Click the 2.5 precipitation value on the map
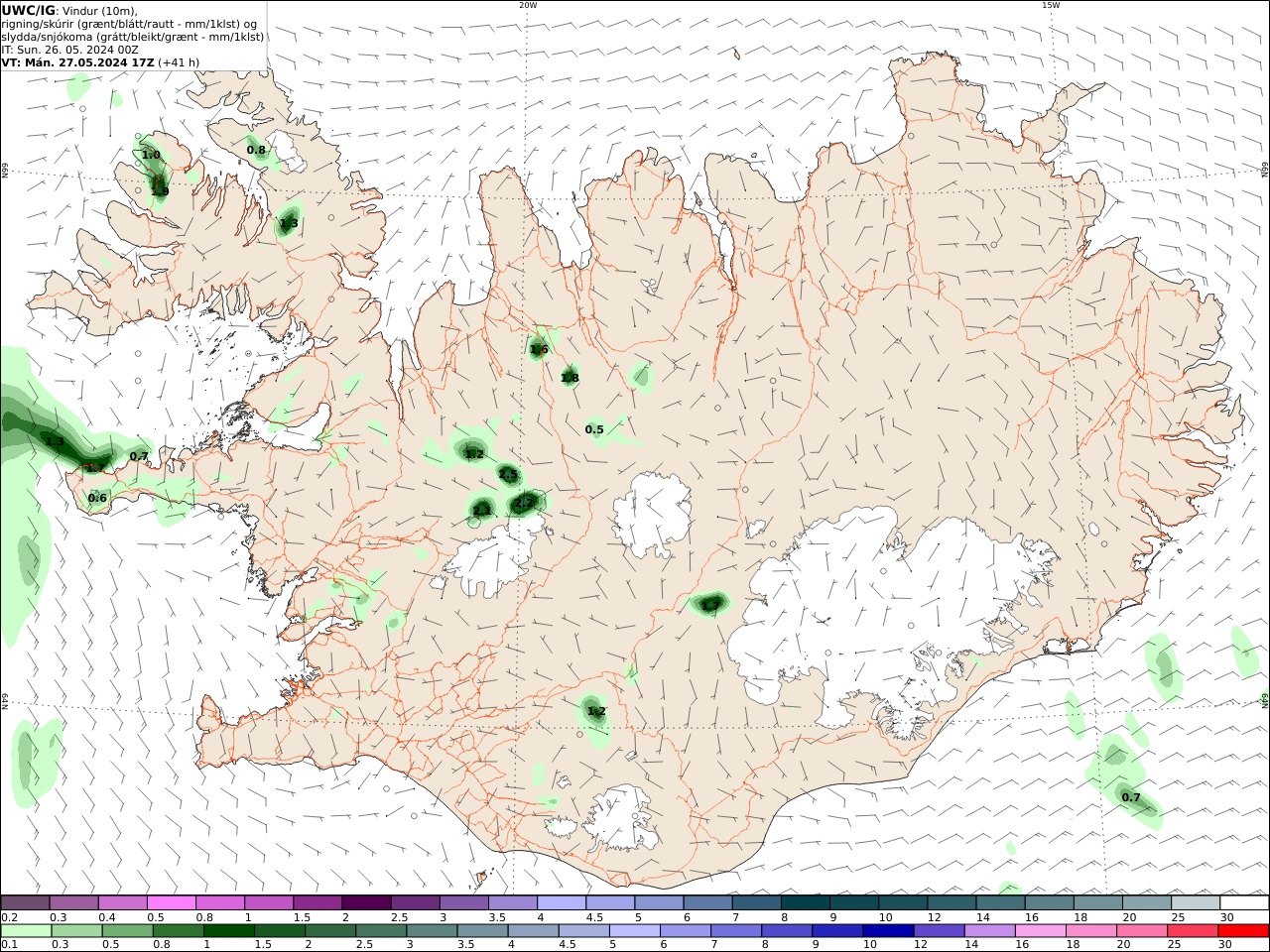Viewport: 1270px width, 952px height. tap(508, 476)
